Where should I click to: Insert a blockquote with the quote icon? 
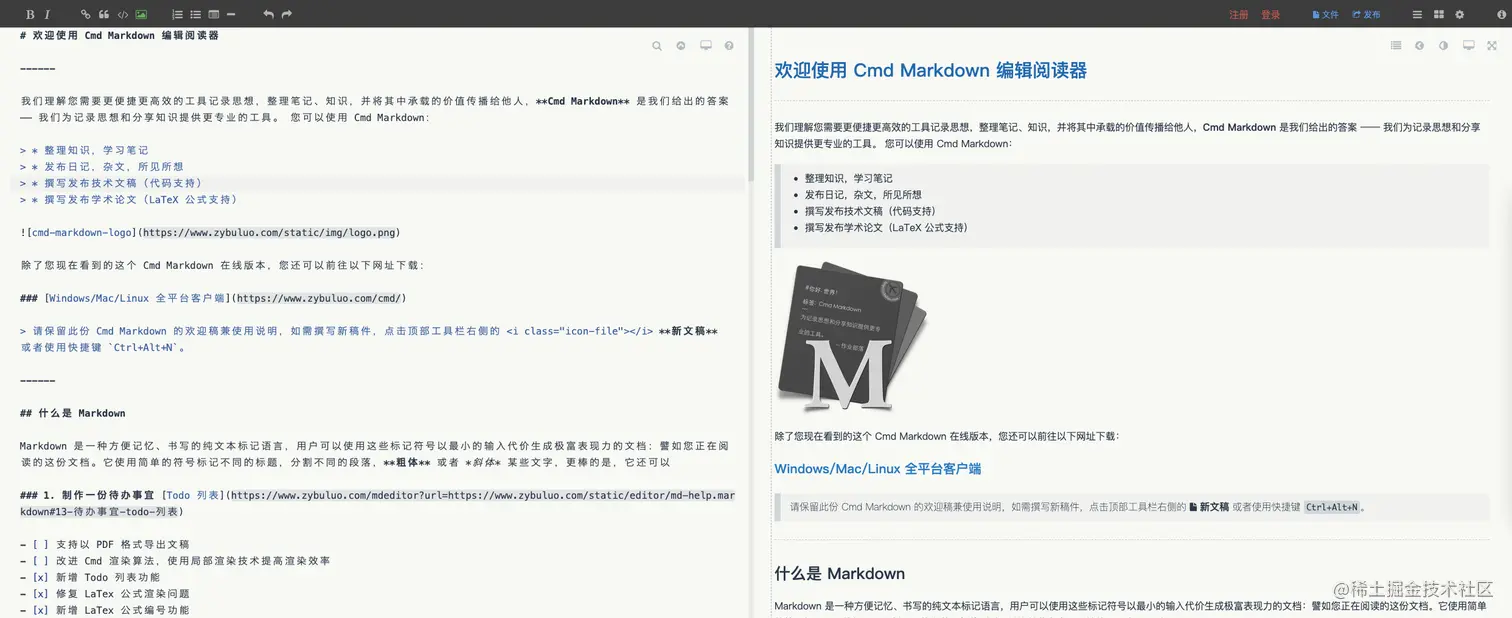102,14
